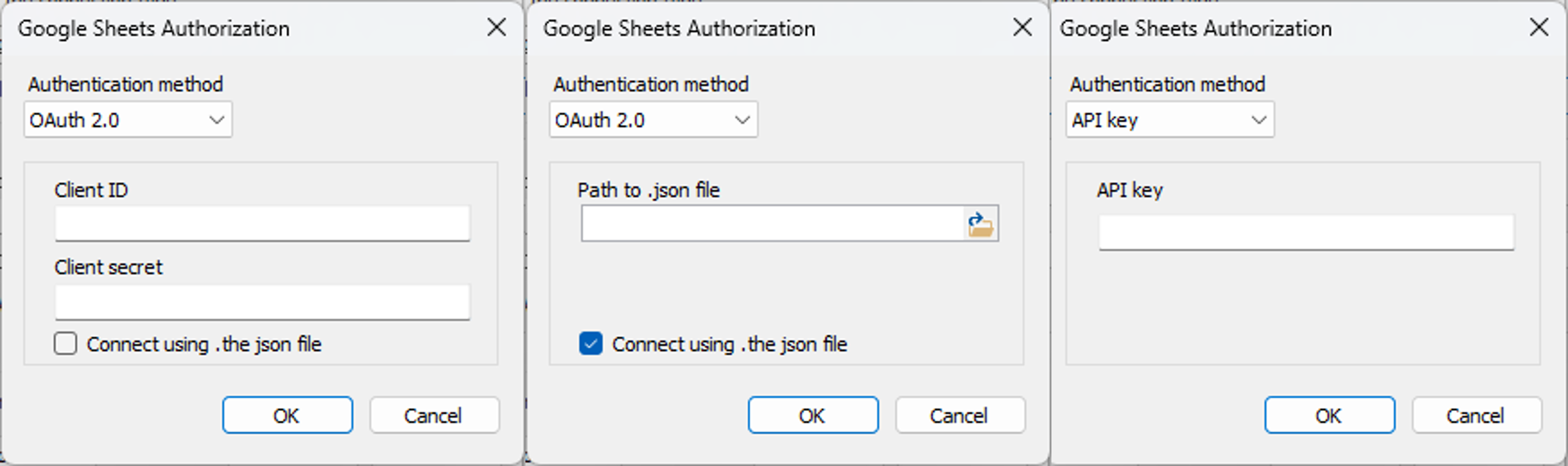Close the dialog with the Path to .json file field
Screen dimensions: 1568x466
click(1022, 28)
